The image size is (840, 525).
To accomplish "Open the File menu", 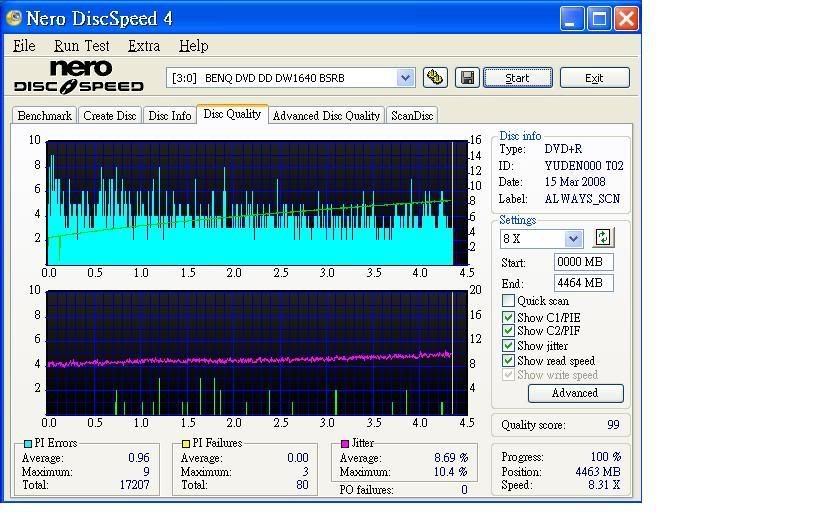I will tap(24, 46).
